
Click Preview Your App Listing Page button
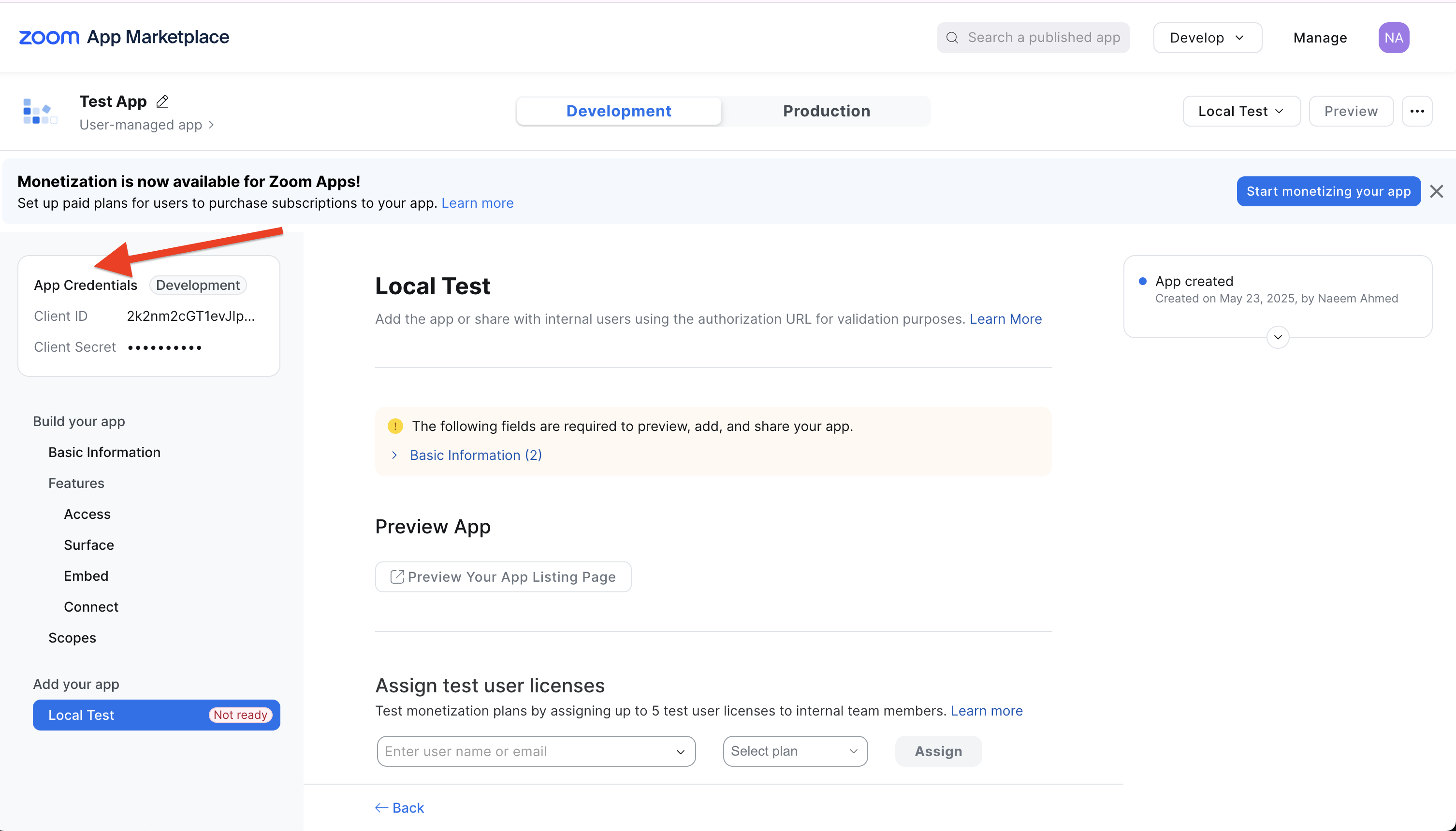(503, 577)
